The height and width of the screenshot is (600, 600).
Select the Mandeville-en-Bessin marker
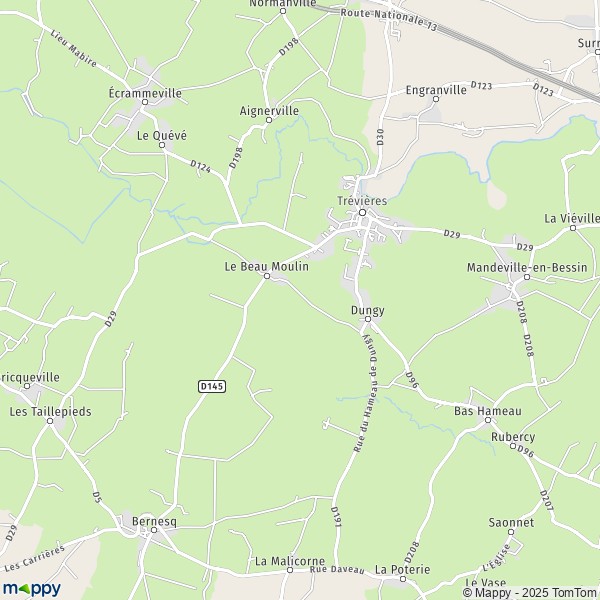tap(527, 277)
